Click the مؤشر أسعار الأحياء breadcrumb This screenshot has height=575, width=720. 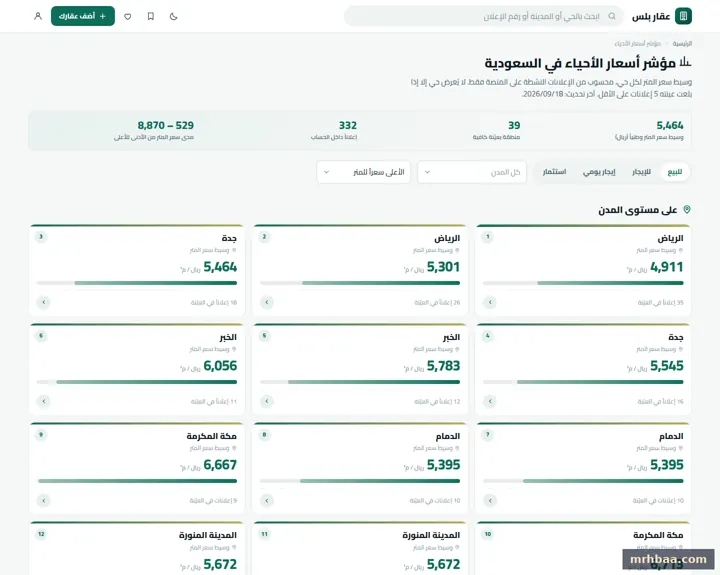pos(637,44)
